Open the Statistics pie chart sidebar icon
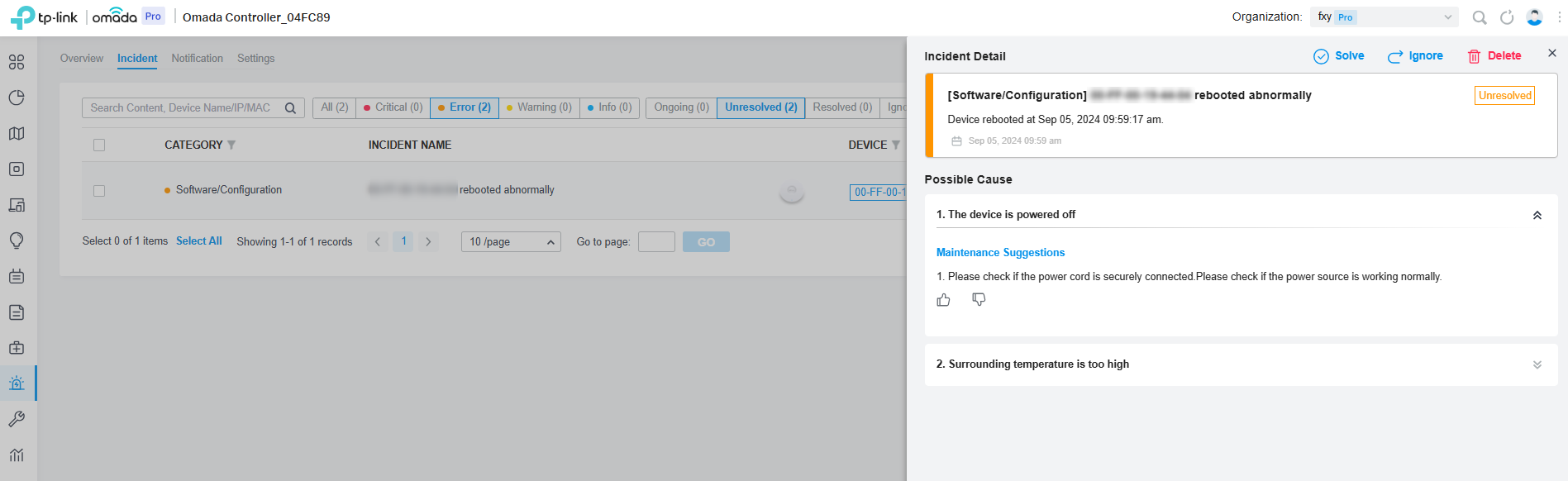Image resolution: width=1568 pixels, height=481 pixels. (17, 98)
